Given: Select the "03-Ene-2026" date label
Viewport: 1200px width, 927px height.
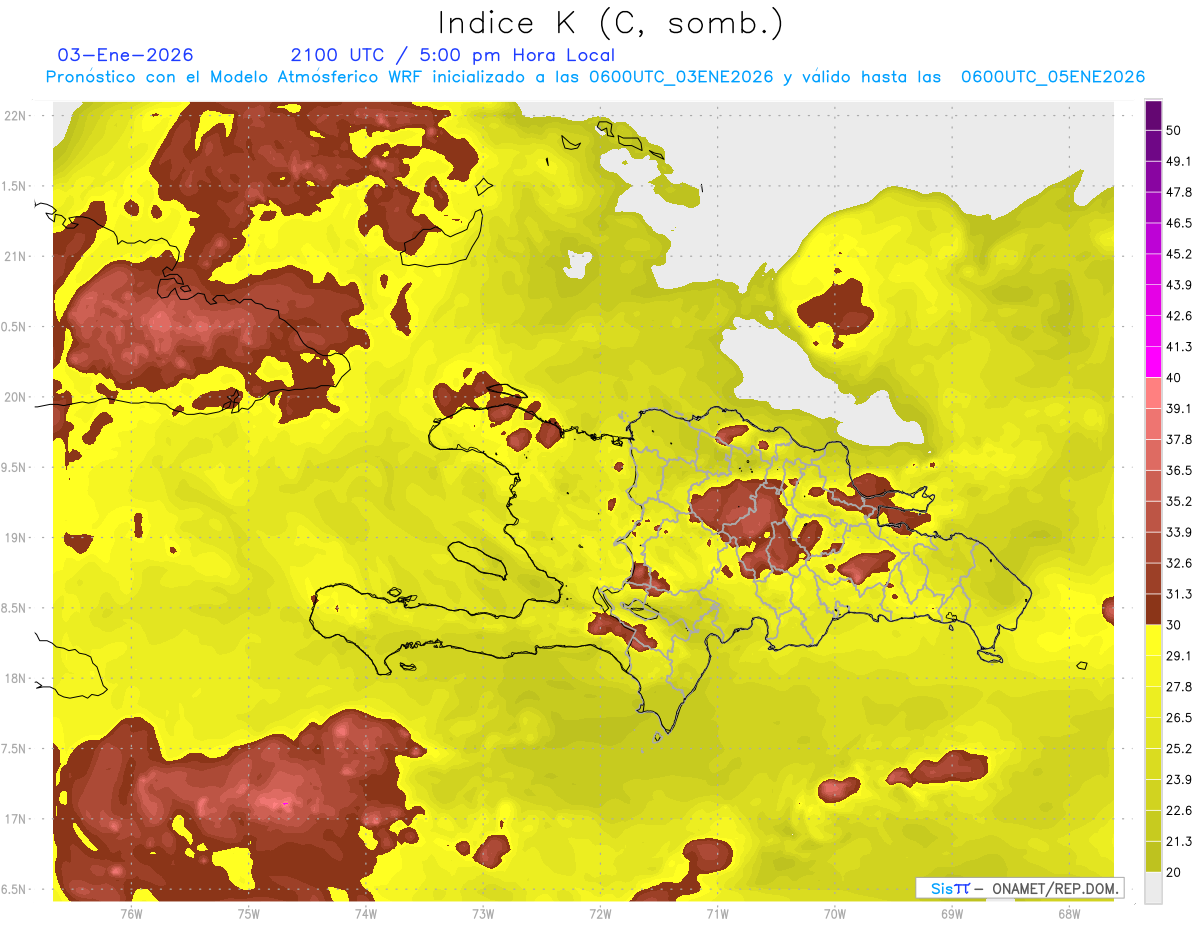Looking at the screenshot, I should pos(126,55).
